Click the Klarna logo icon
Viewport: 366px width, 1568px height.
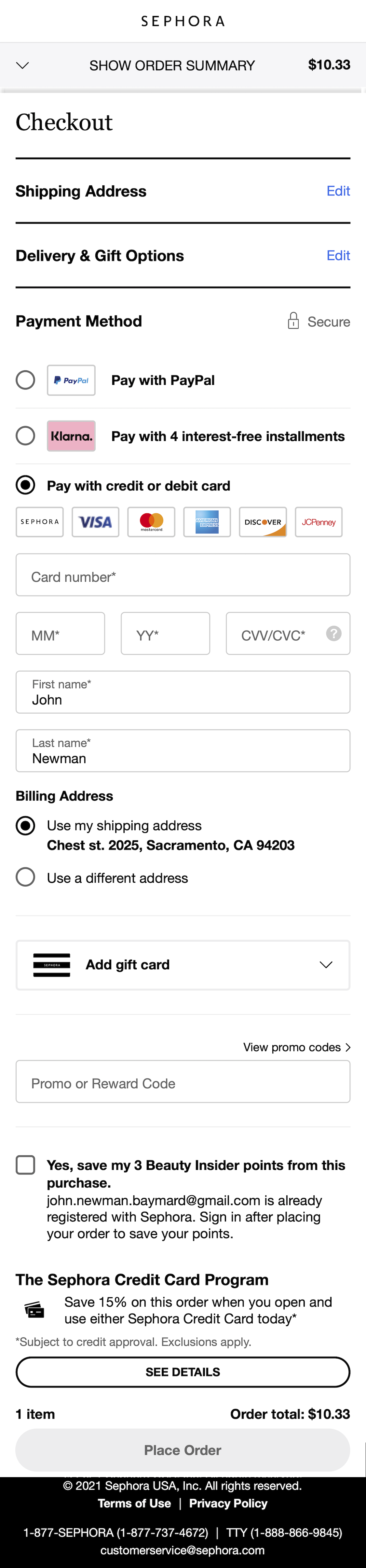point(71,436)
